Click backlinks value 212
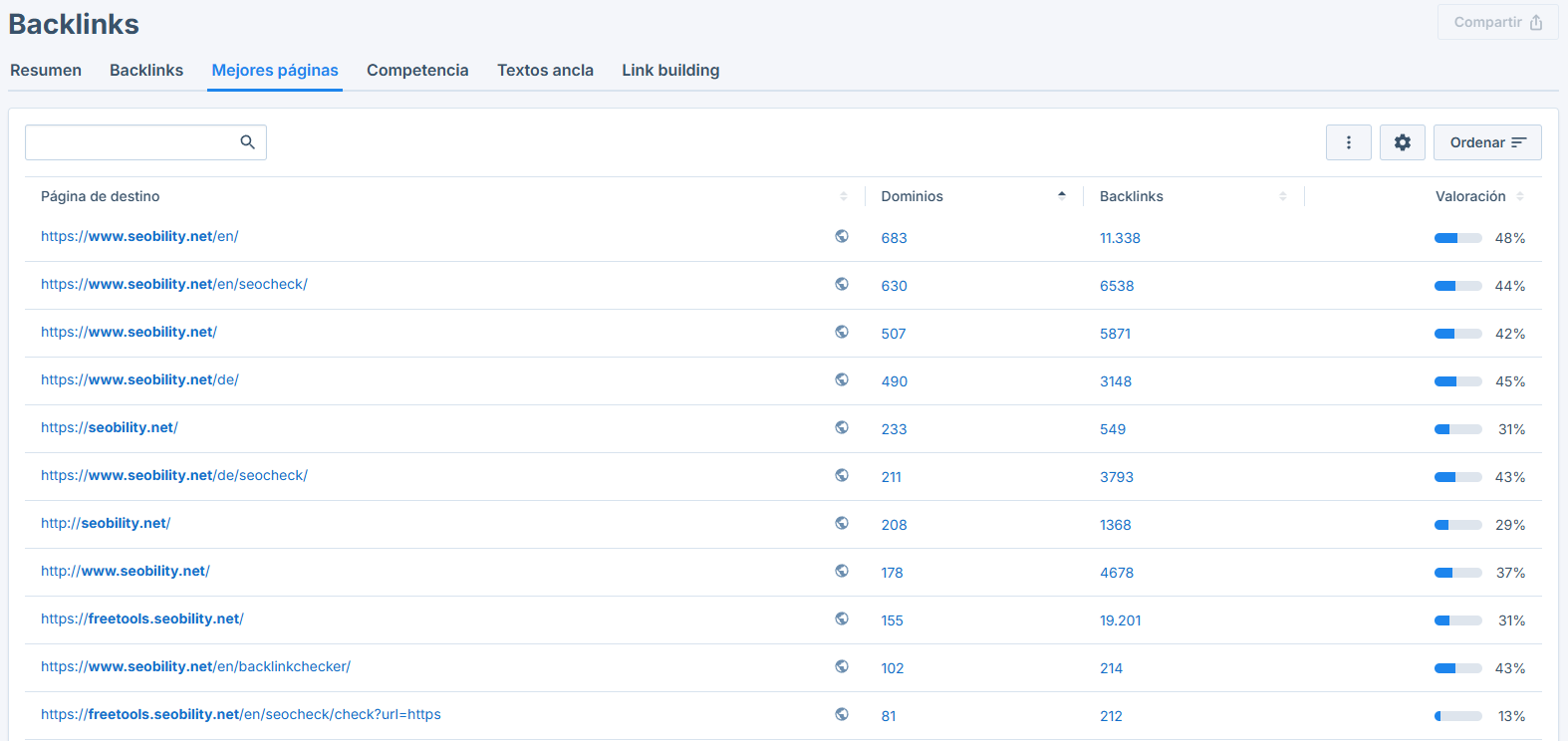The height and width of the screenshot is (741, 1568). click(1112, 716)
